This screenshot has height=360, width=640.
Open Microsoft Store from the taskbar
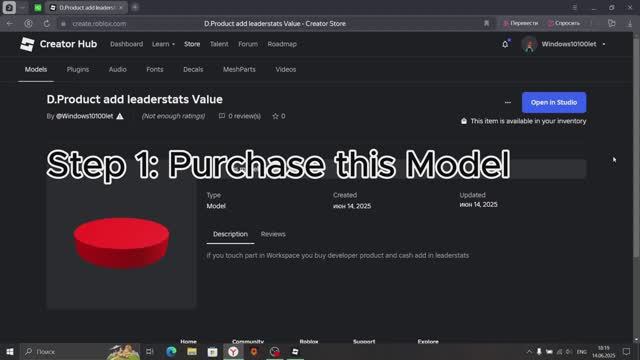pos(212,351)
